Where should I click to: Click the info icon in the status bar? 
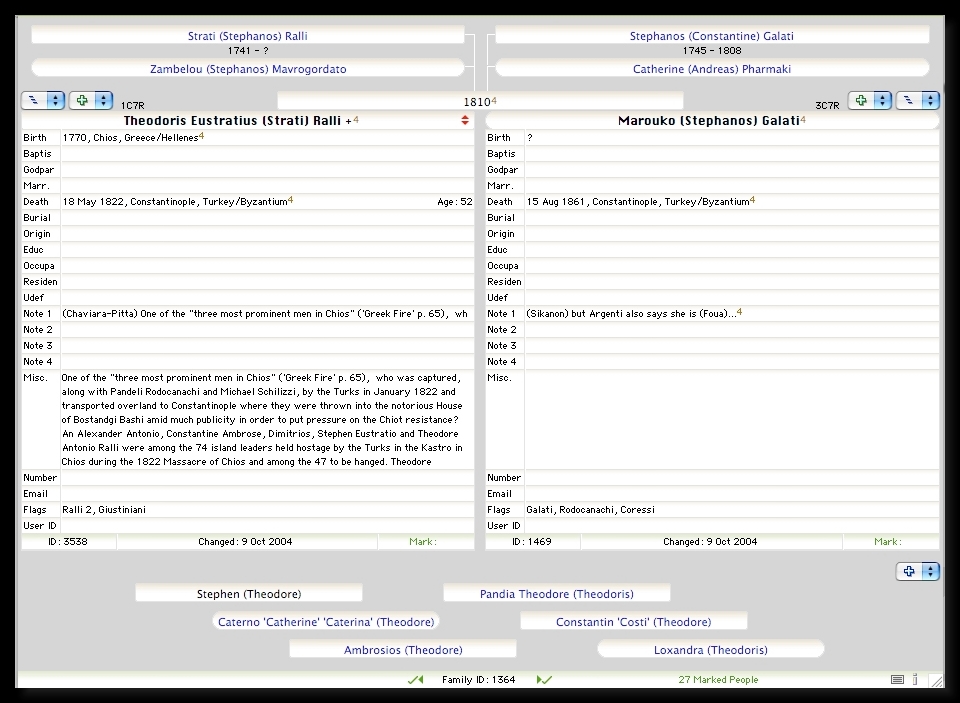tap(915, 680)
